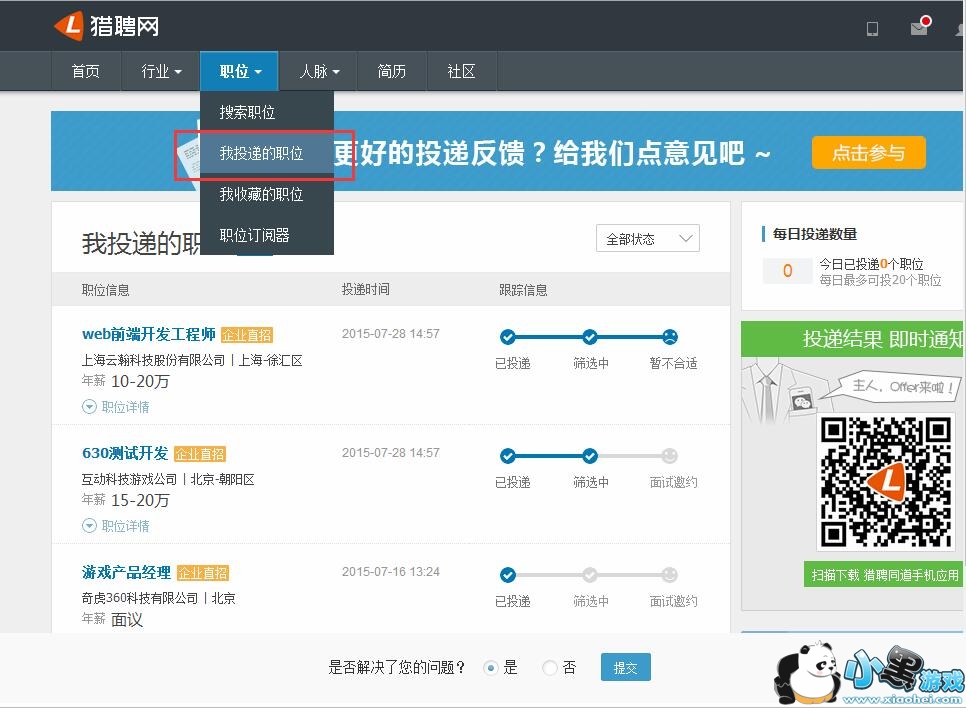Click 企业直招 badge next to web前端开发工程师

click(246, 335)
